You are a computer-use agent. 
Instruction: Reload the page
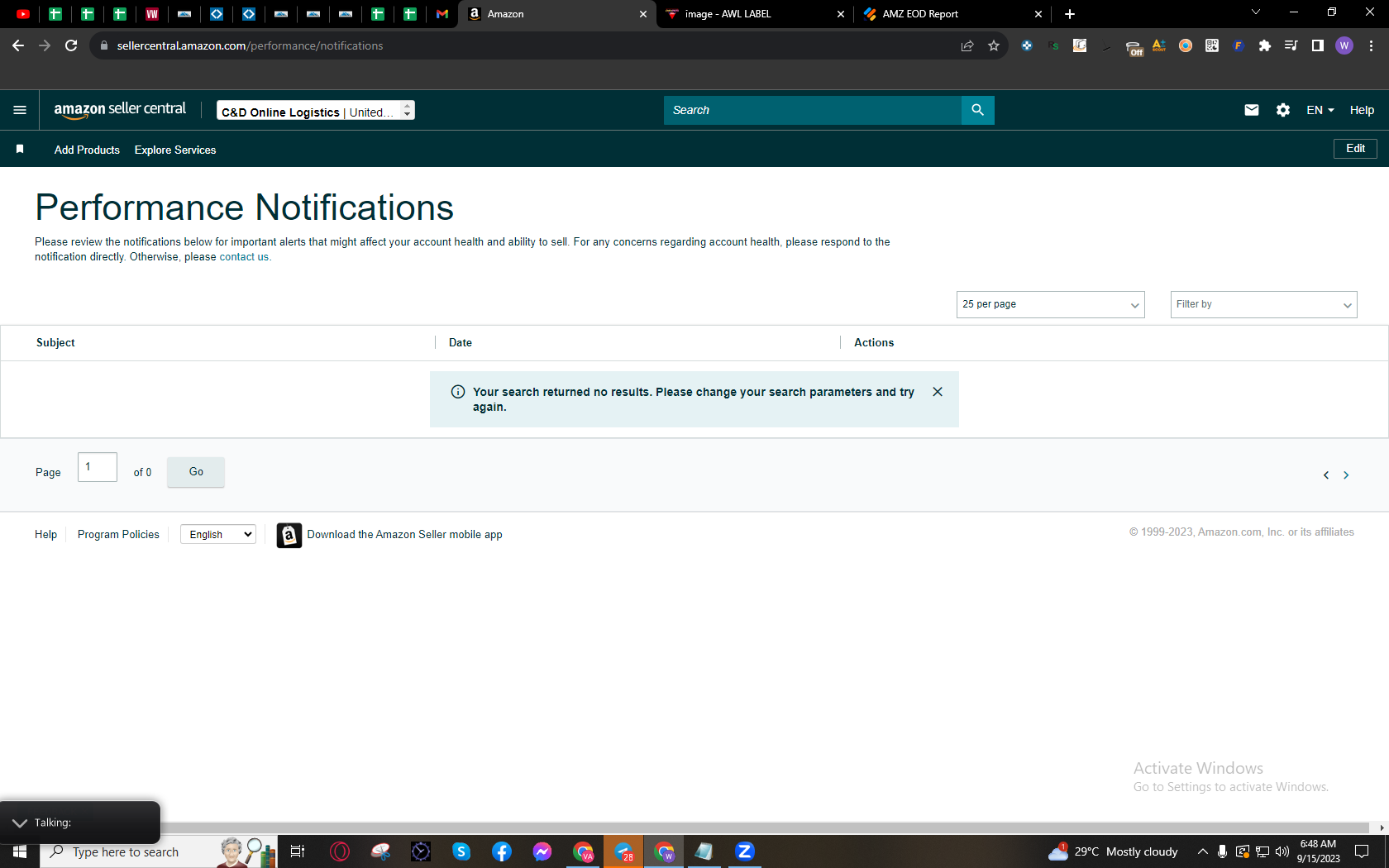coord(71,45)
